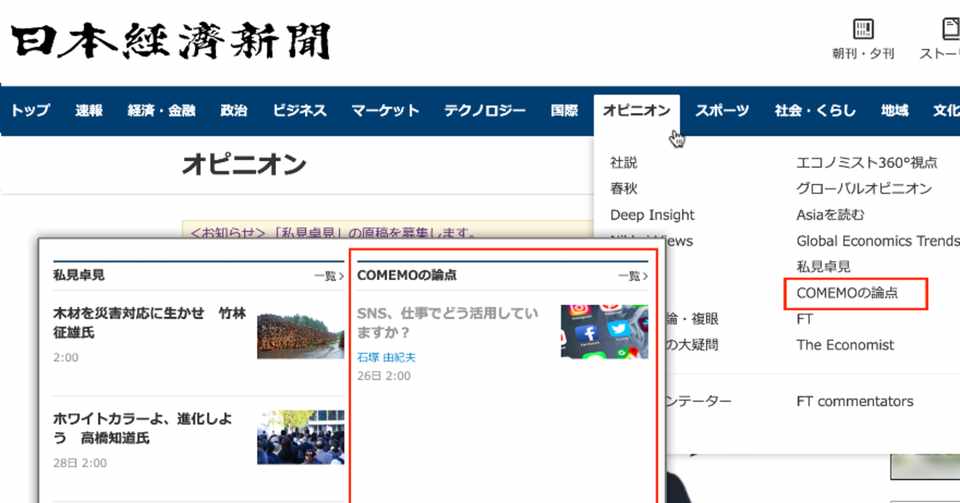Open the テクノロジー tab

[x=484, y=111]
